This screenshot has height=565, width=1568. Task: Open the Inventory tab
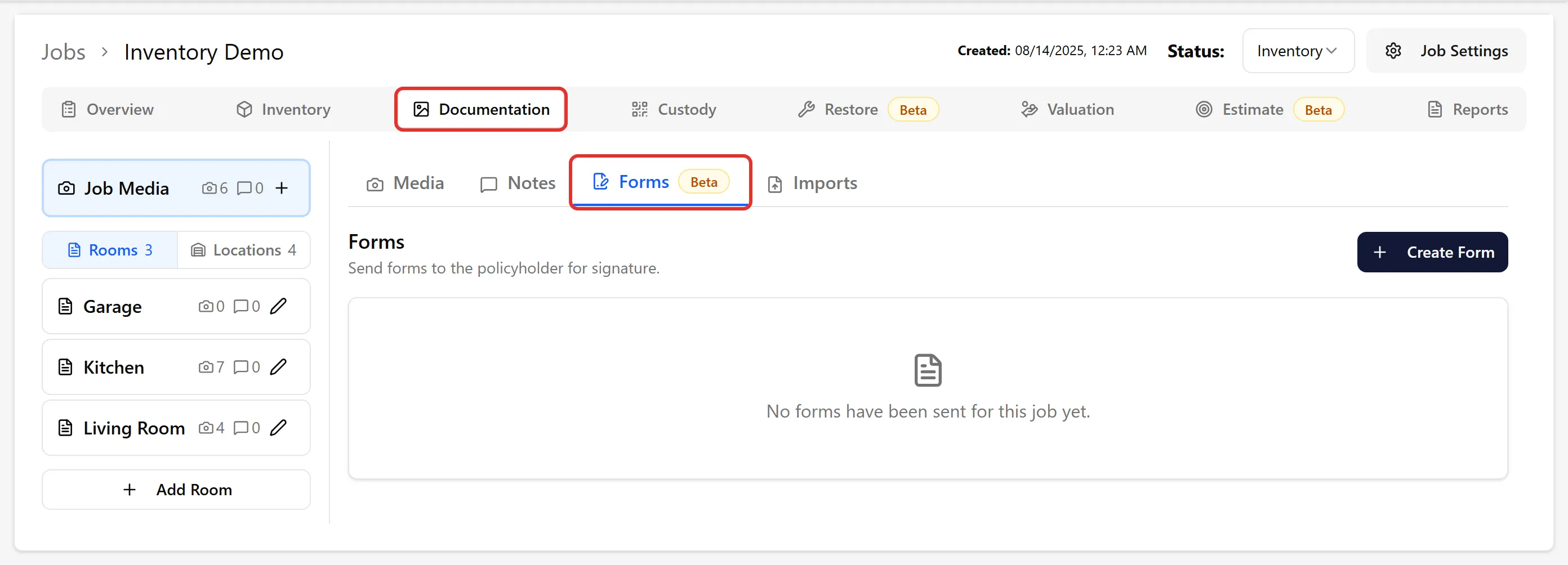284,110
